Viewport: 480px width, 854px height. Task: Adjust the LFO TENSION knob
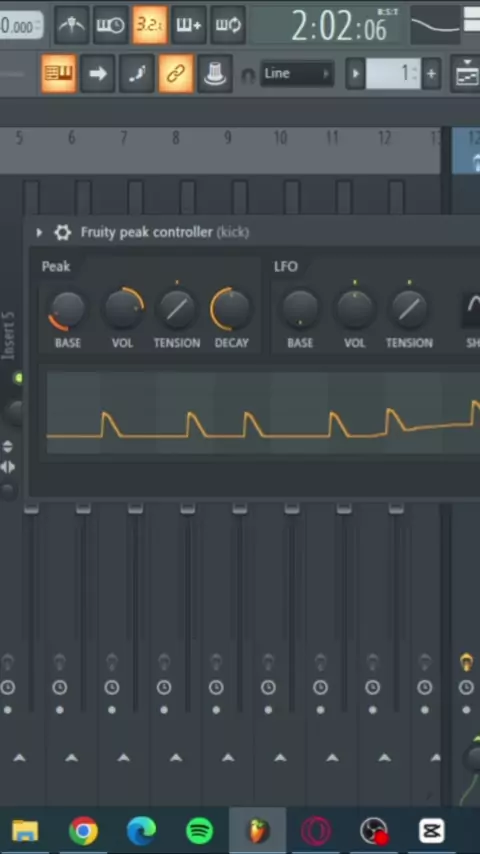409,309
